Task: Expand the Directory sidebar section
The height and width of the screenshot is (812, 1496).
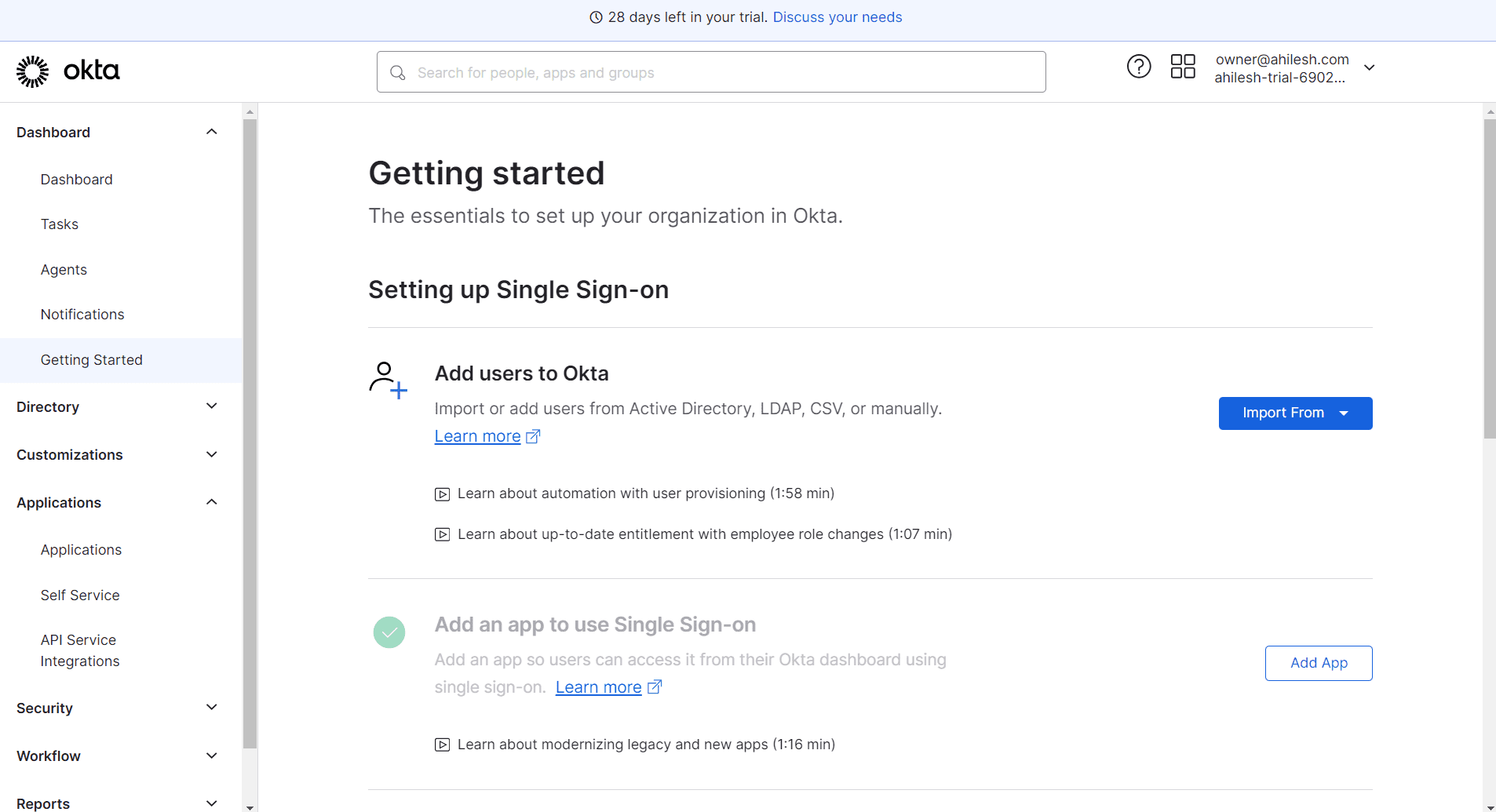Action: (211, 406)
